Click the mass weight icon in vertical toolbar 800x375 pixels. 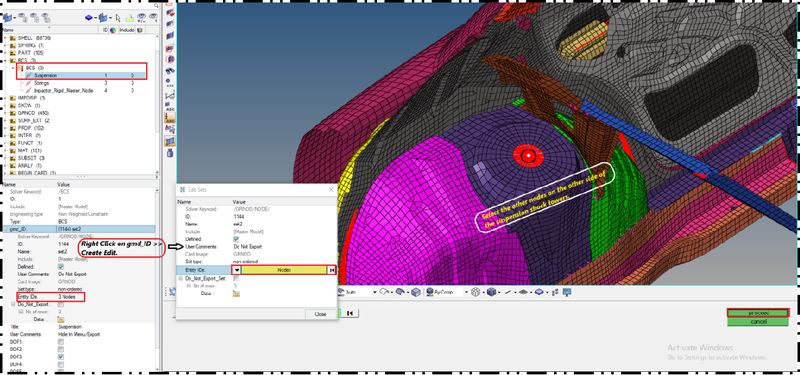[170, 153]
